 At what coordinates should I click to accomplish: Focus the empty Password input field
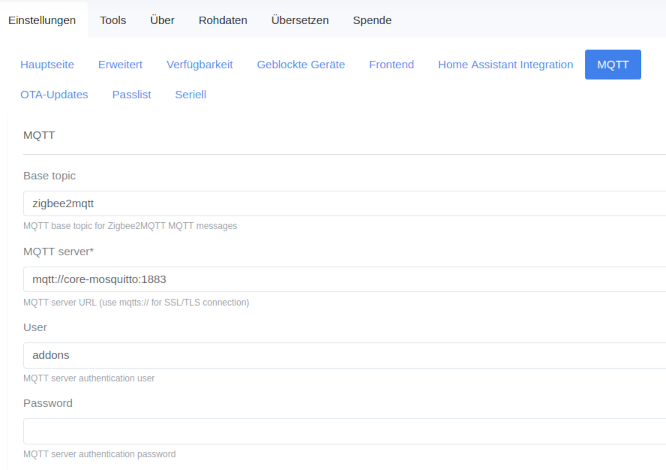coord(344,431)
